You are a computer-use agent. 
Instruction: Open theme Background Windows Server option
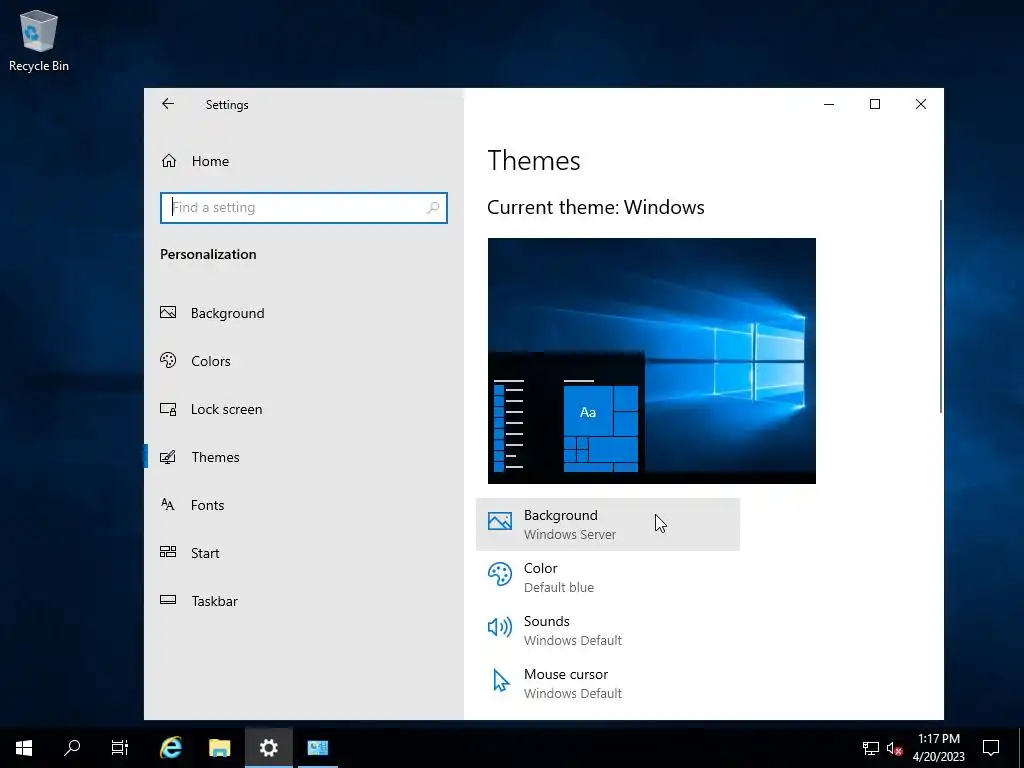(607, 524)
